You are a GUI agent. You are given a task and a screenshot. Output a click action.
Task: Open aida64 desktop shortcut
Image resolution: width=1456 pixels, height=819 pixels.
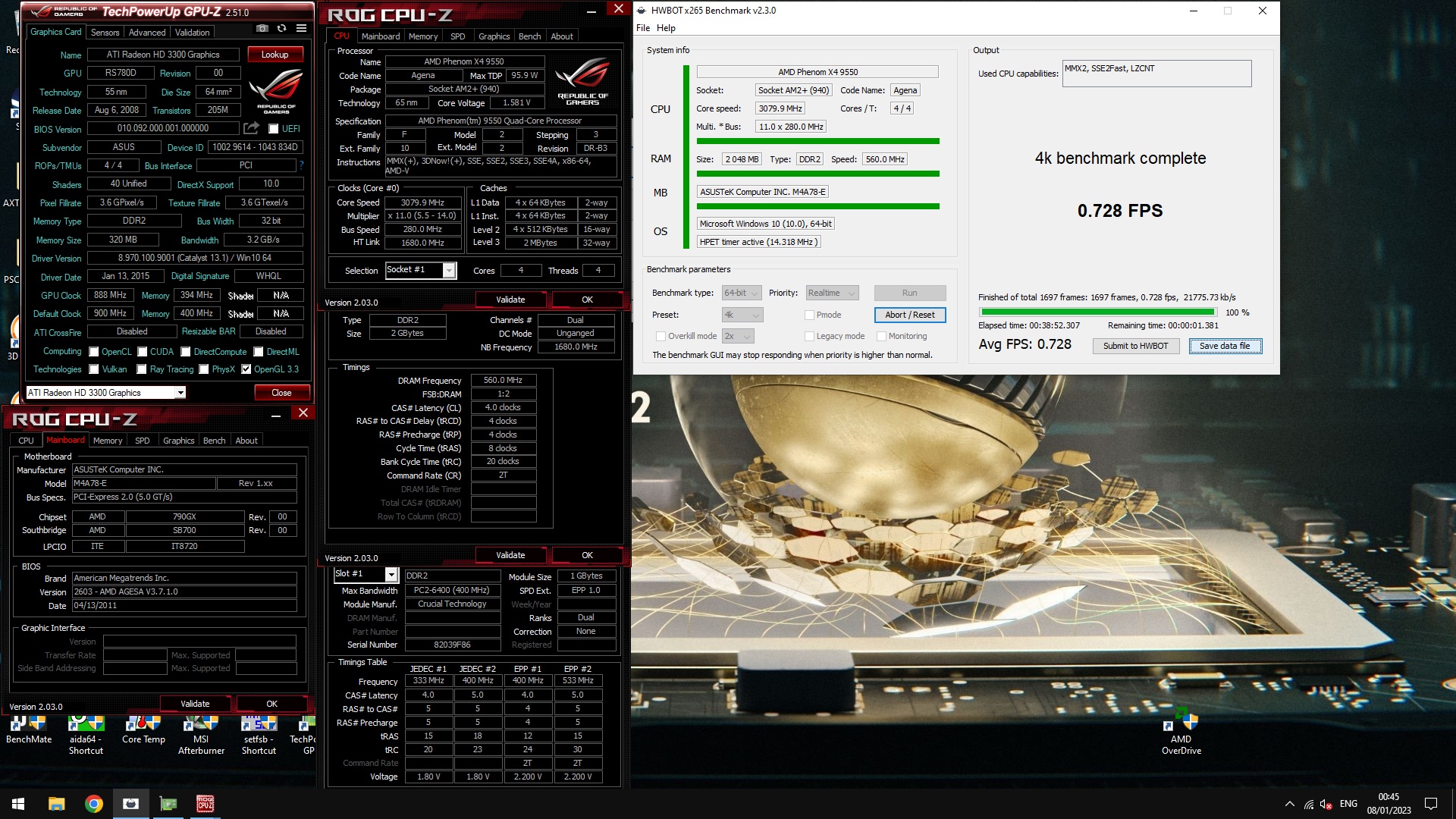(x=86, y=736)
